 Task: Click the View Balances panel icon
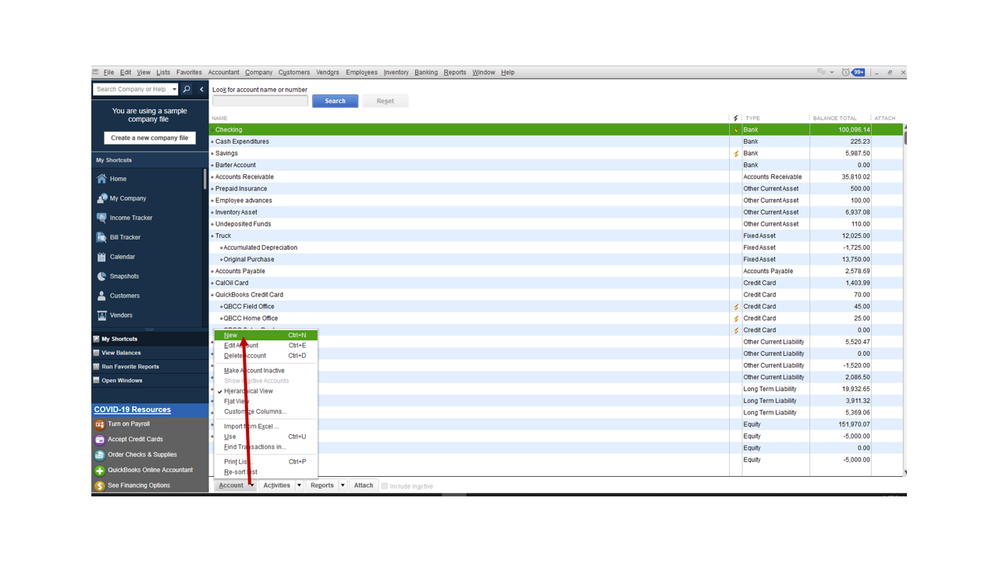[x=96, y=353]
